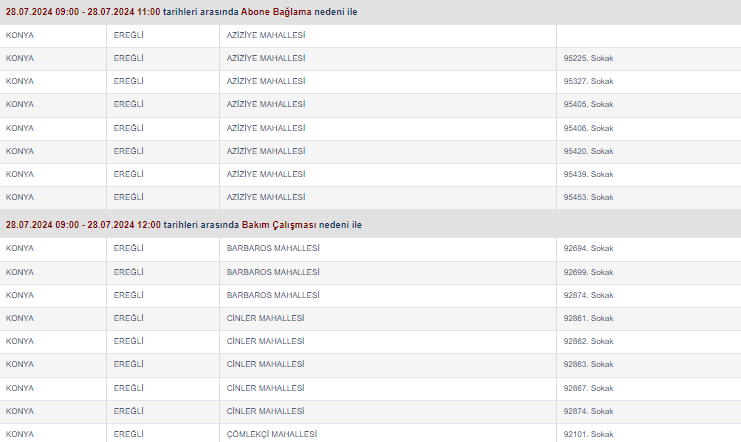Select 92874. Sokak under Cinler Mahallesi

[x=588, y=411]
